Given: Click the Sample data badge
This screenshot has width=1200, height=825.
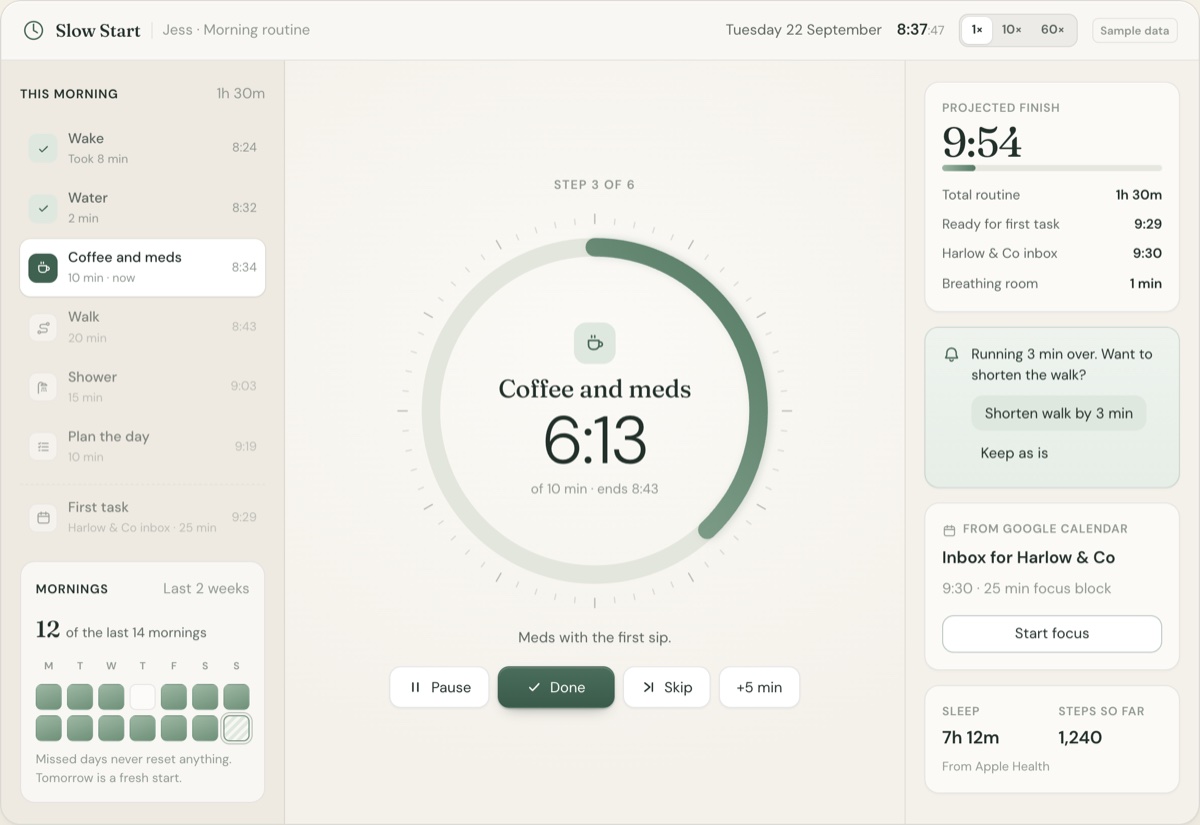Looking at the screenshot, I should [x=1134, y=30].
